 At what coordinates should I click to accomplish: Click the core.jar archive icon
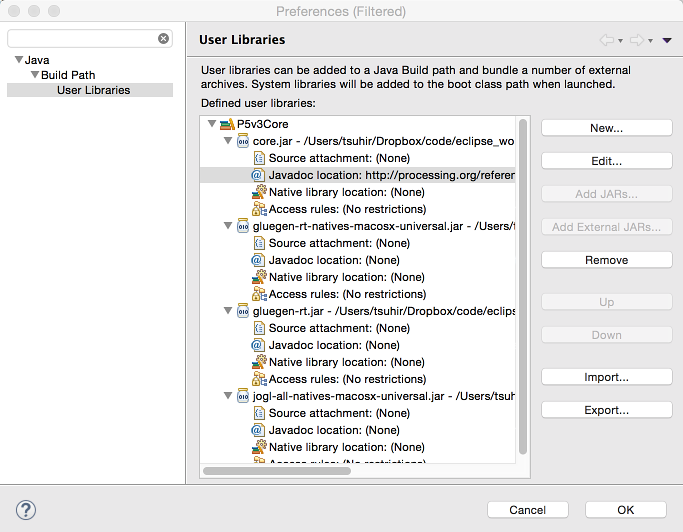(243, 141)
